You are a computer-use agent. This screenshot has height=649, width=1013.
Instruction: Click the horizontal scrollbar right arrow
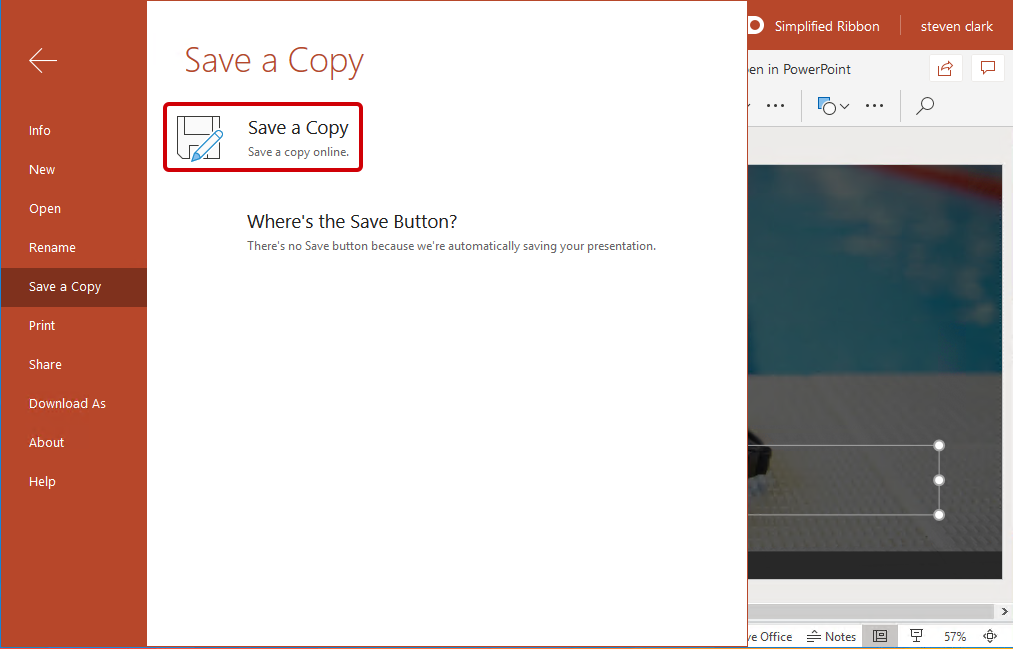pyautogui.click(x=1004, y=611)
